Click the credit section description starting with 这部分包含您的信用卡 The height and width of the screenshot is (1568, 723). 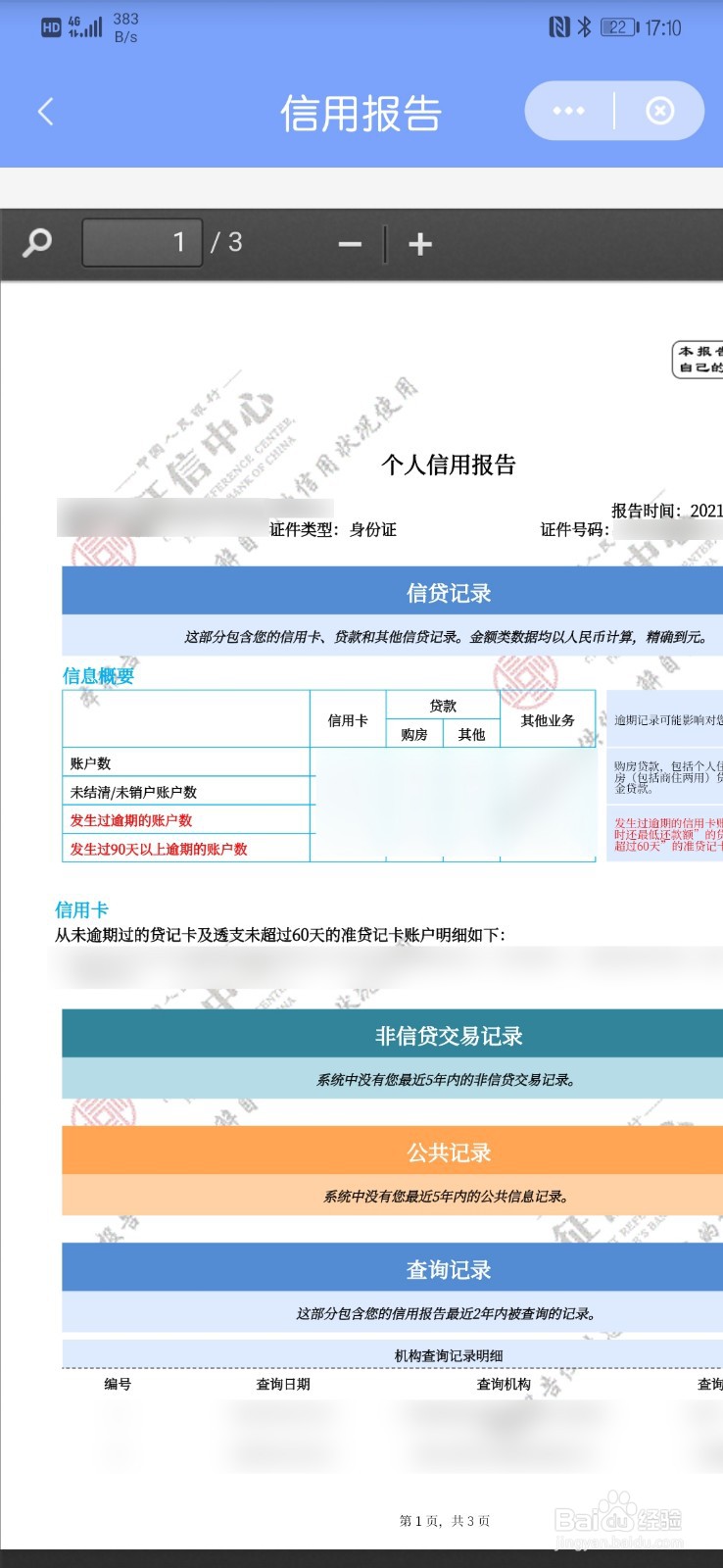tap(446, 636)
